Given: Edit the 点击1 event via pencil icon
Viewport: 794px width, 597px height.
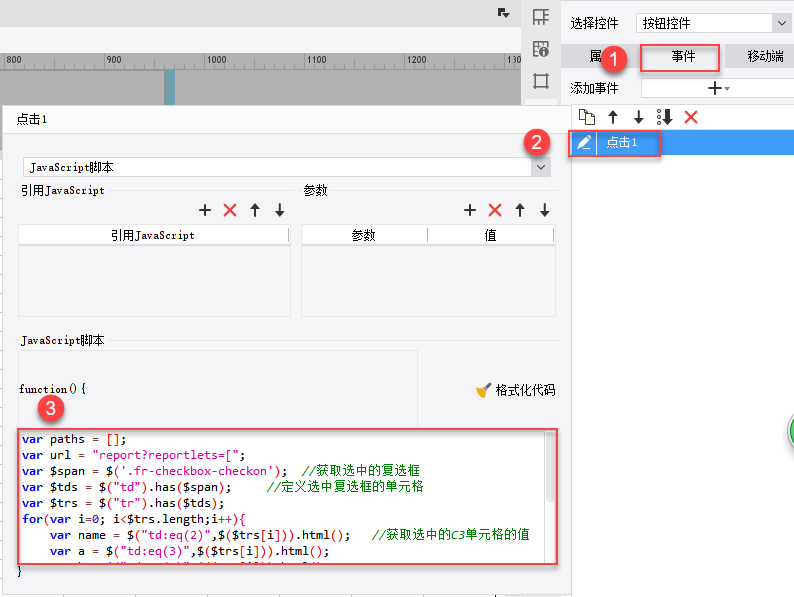Looking at the screenshot, I should tap(584, 143).
